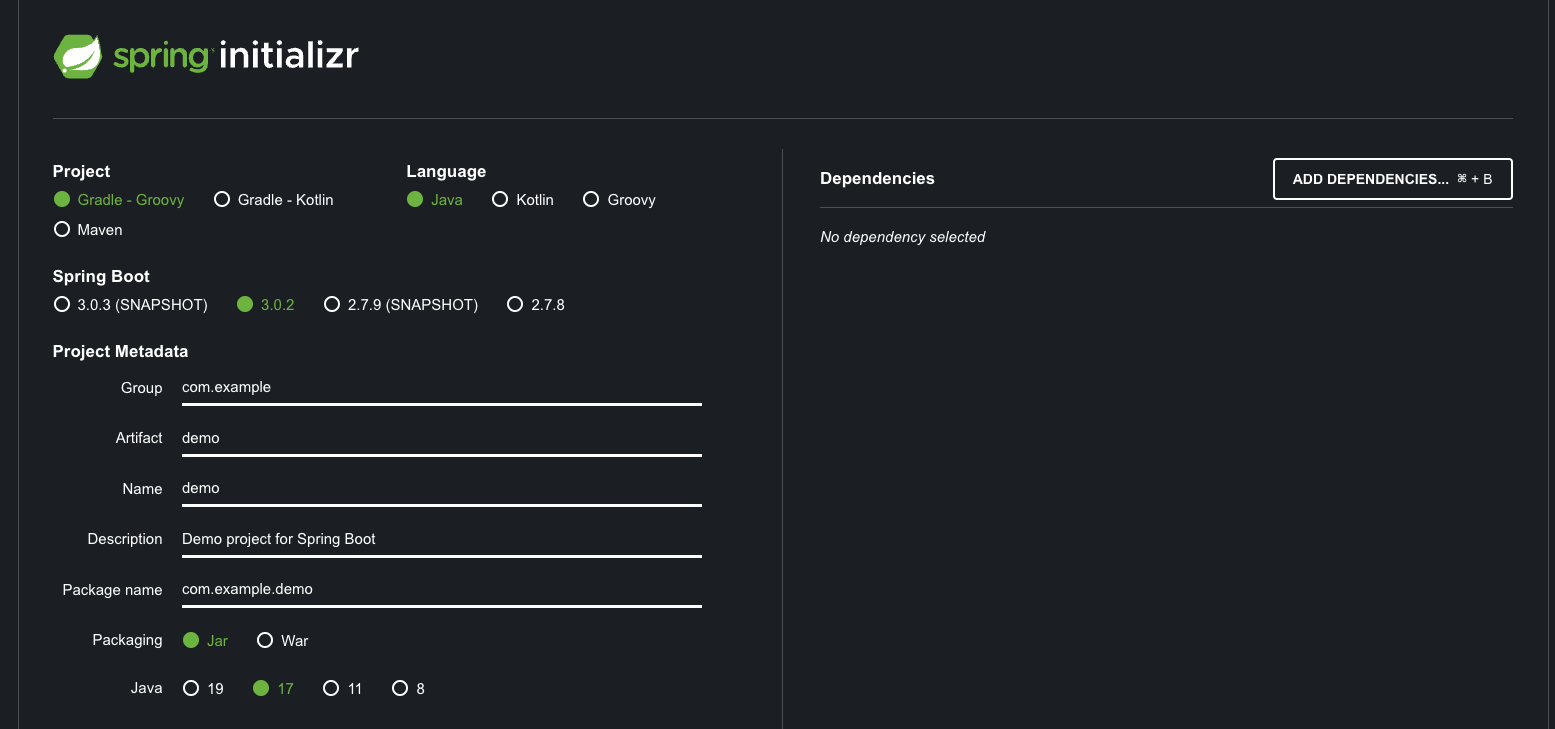Select Jar packaging
This screenshot has height=729, width=1555.
pyautogui.click(x=206, y=640)
